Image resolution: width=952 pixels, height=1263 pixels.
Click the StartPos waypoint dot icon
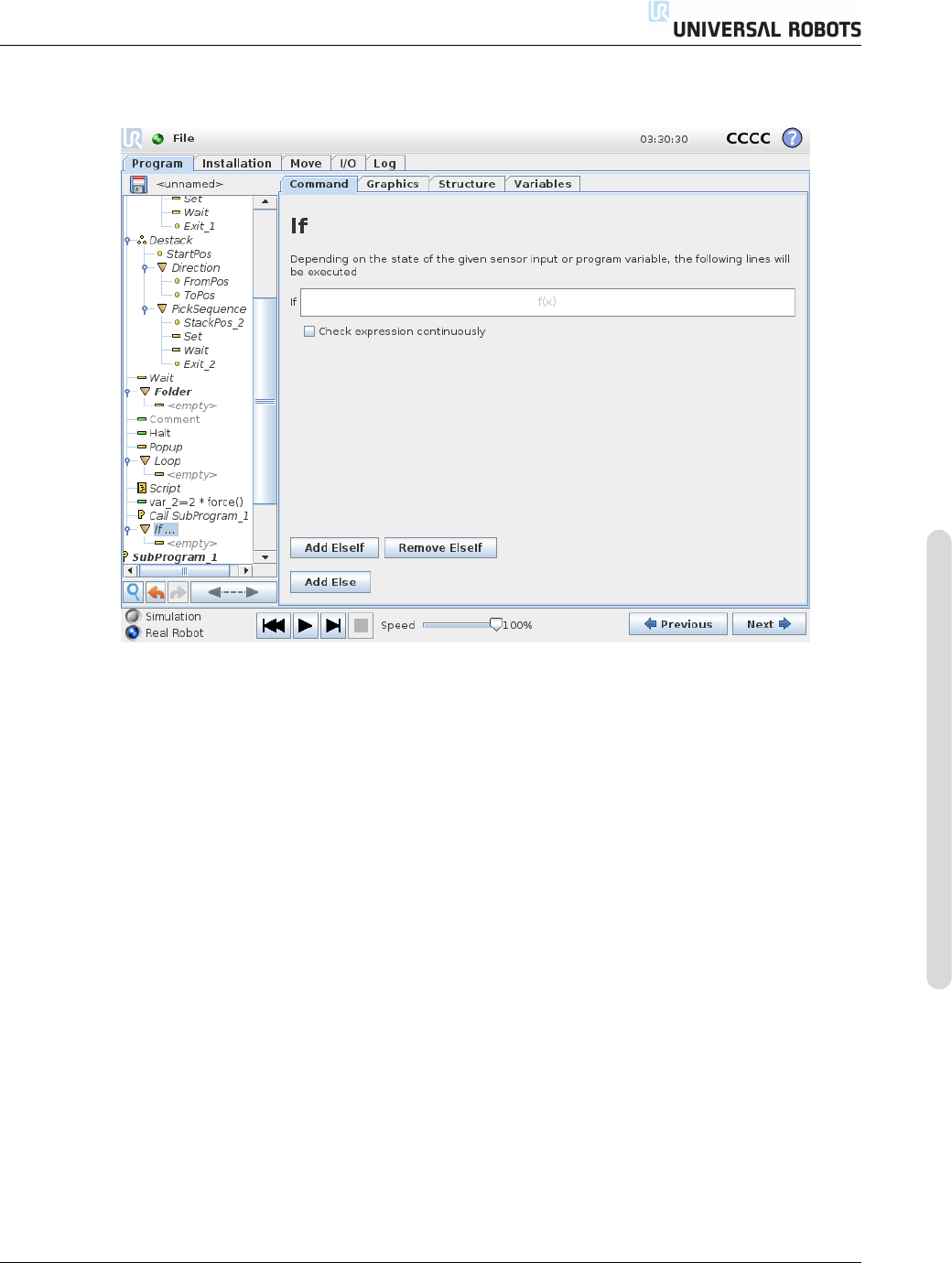(160, 254)
